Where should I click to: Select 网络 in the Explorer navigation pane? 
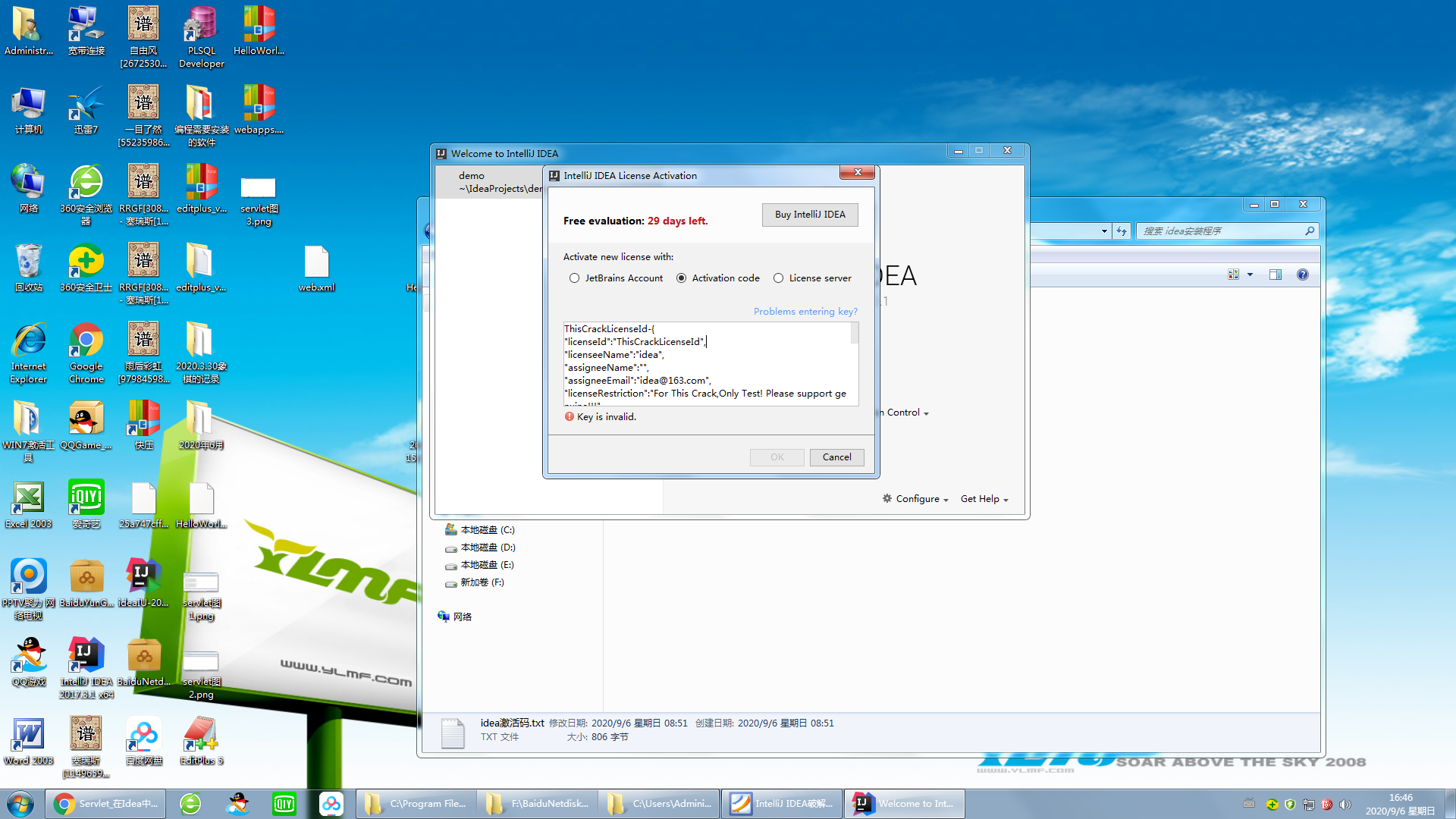tap(454, 617)
